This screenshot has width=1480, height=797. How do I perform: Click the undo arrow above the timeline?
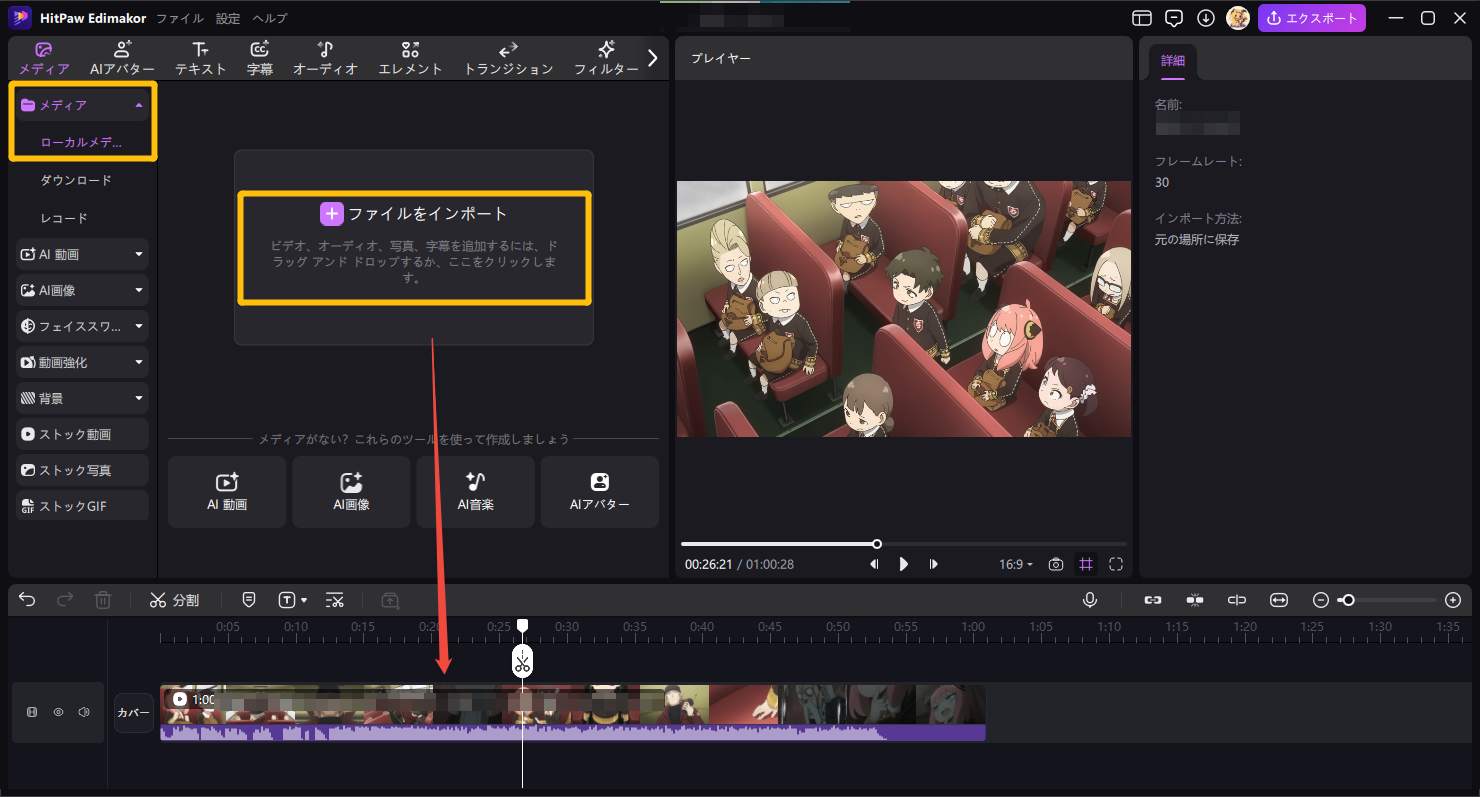click(x=27, y=599)
